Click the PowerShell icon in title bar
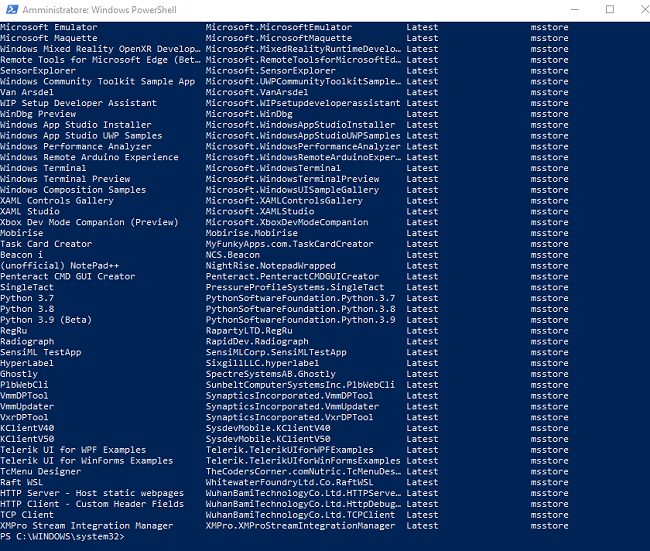The width and height of the screenshot is (650, 551). [12, 9]
